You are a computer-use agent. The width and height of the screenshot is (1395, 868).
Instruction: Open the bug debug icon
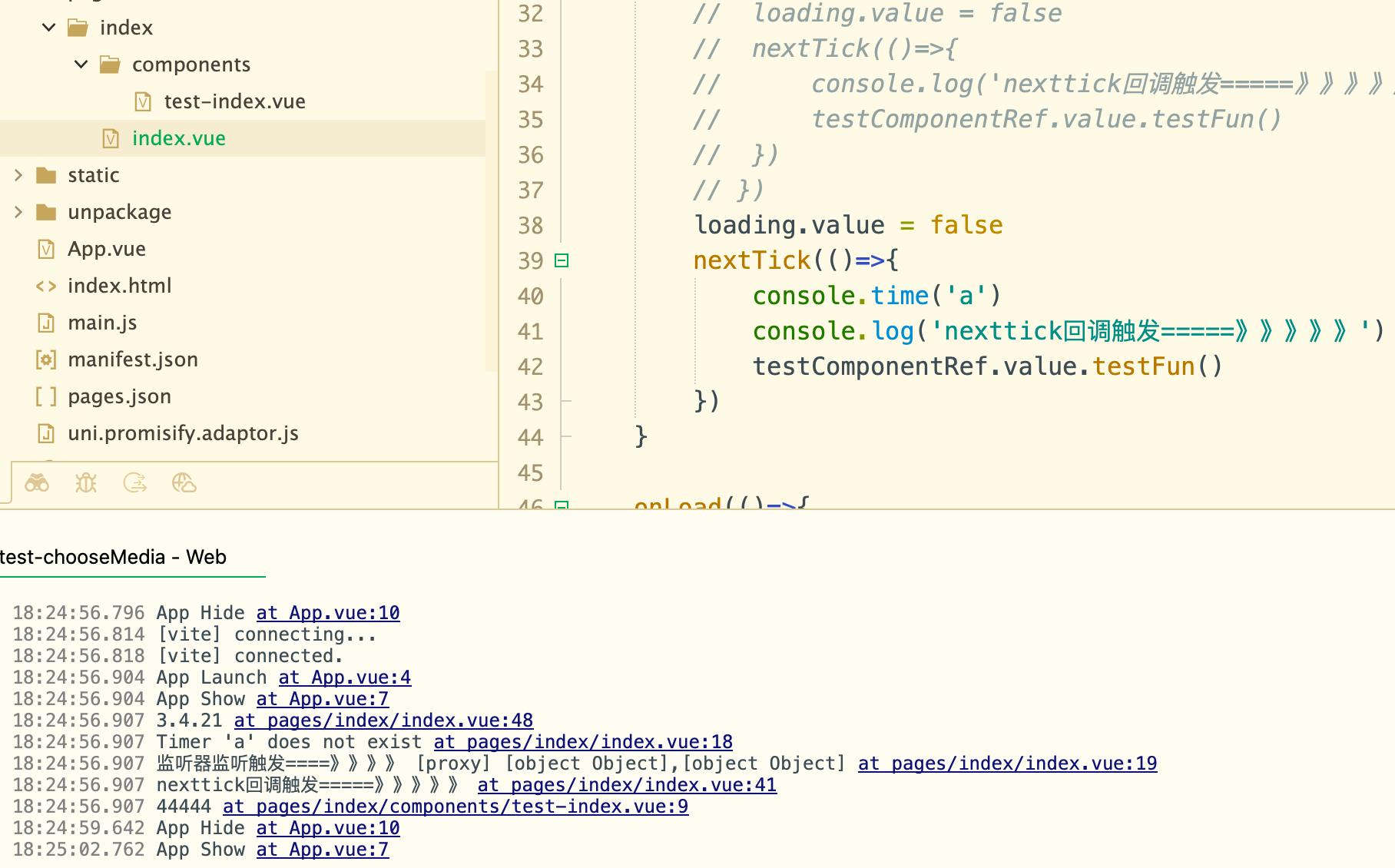(86, 483)
